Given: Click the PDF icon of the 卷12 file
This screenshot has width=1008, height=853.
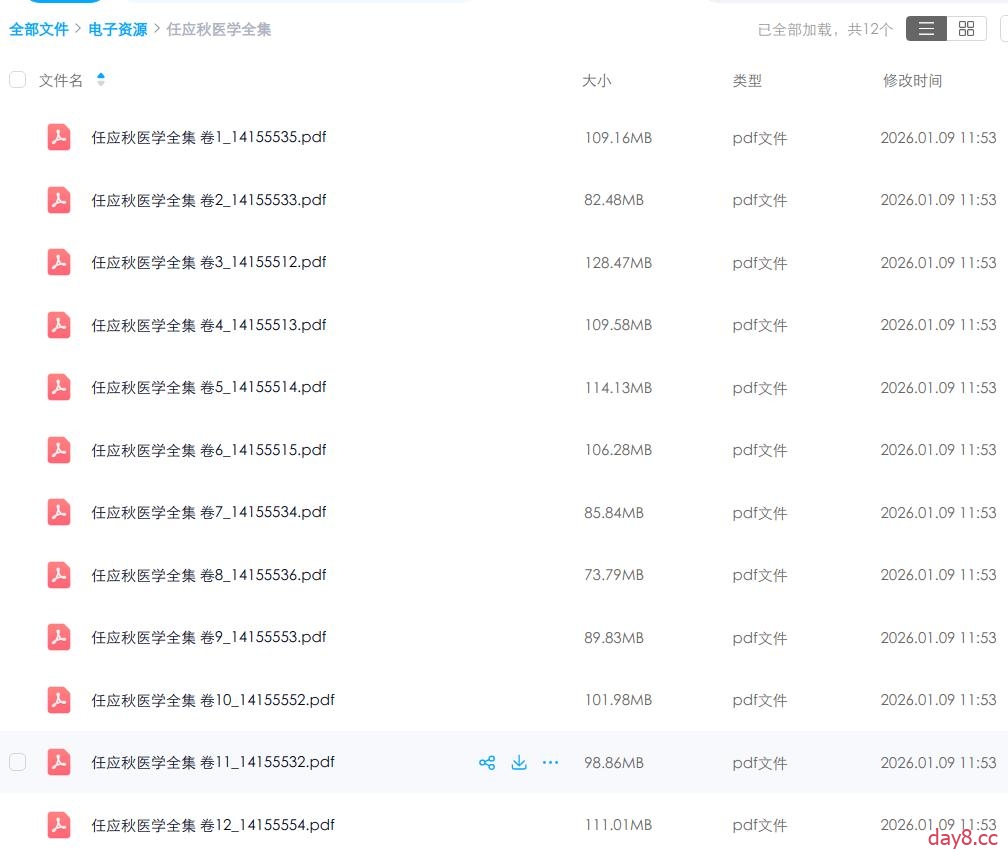Looking at the screenshot, I should pyautogui.click(x=59, y=825).
